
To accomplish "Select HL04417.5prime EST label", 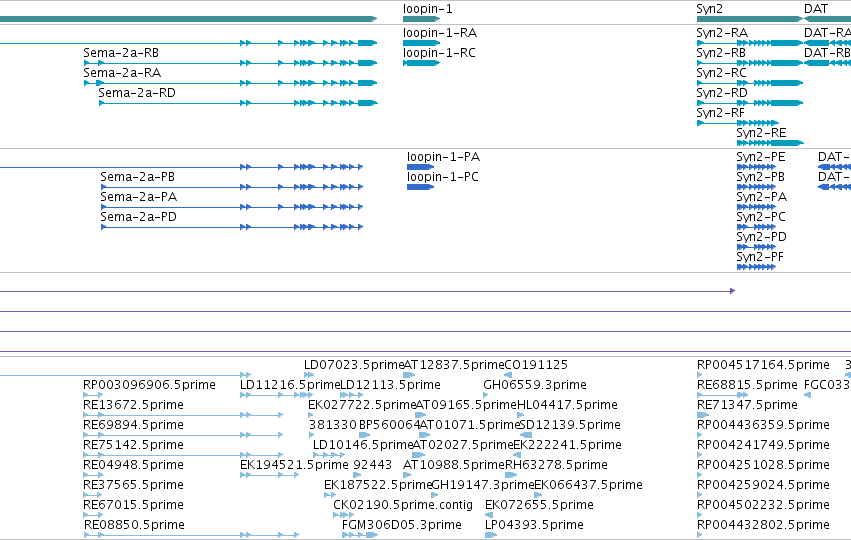I will 567,405.
